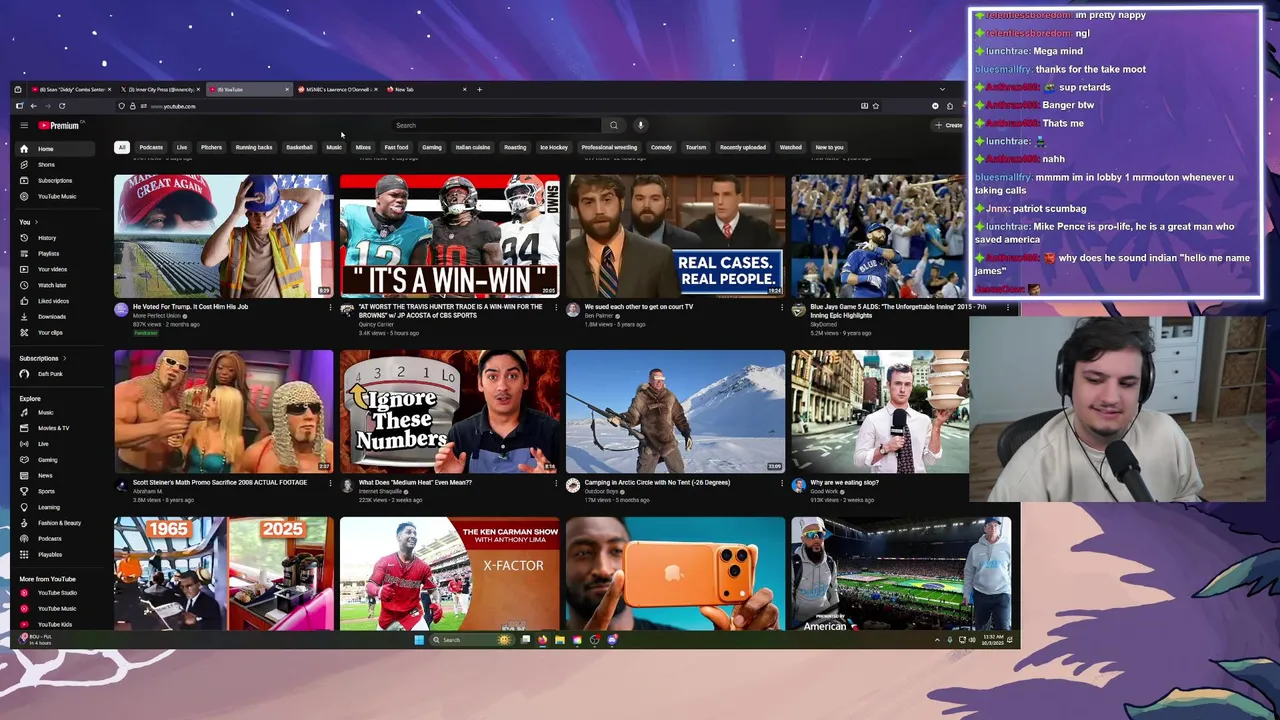
Task: Select the Pitchers filter chip
Action: [211, 147]
